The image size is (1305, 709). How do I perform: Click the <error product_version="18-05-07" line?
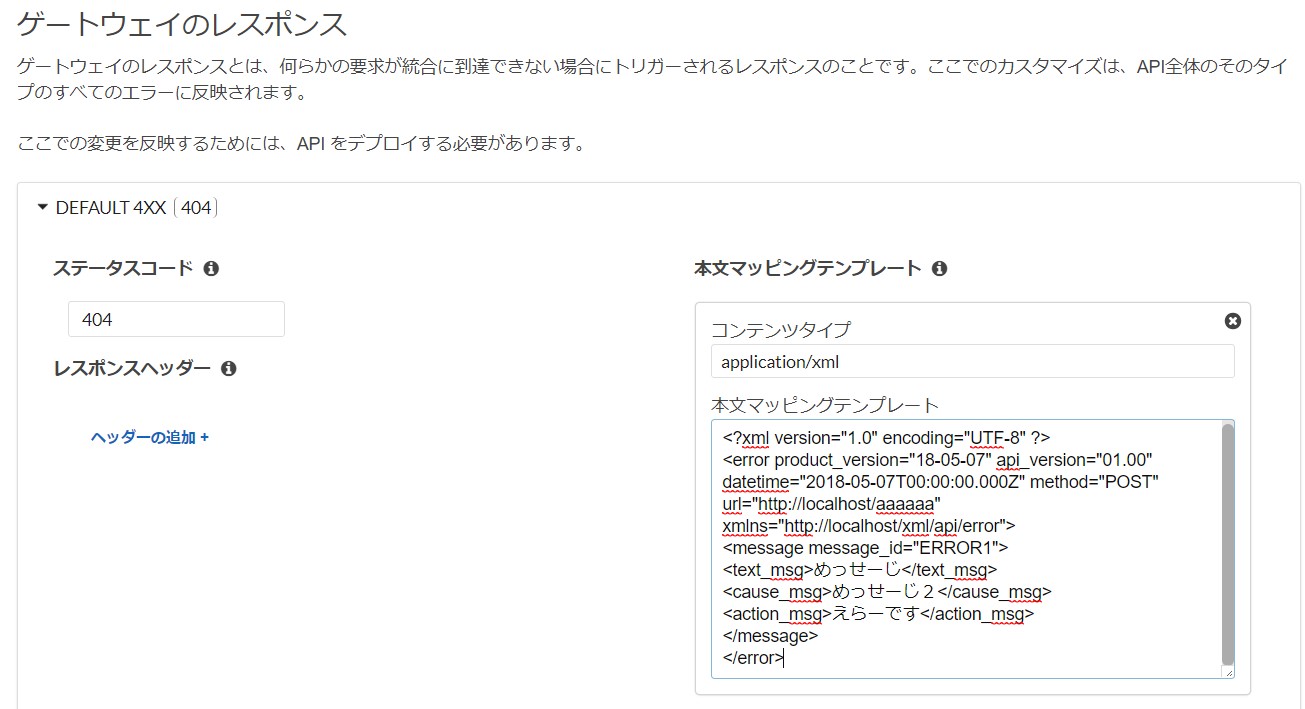pyautogui.click(x=938, y=460)
